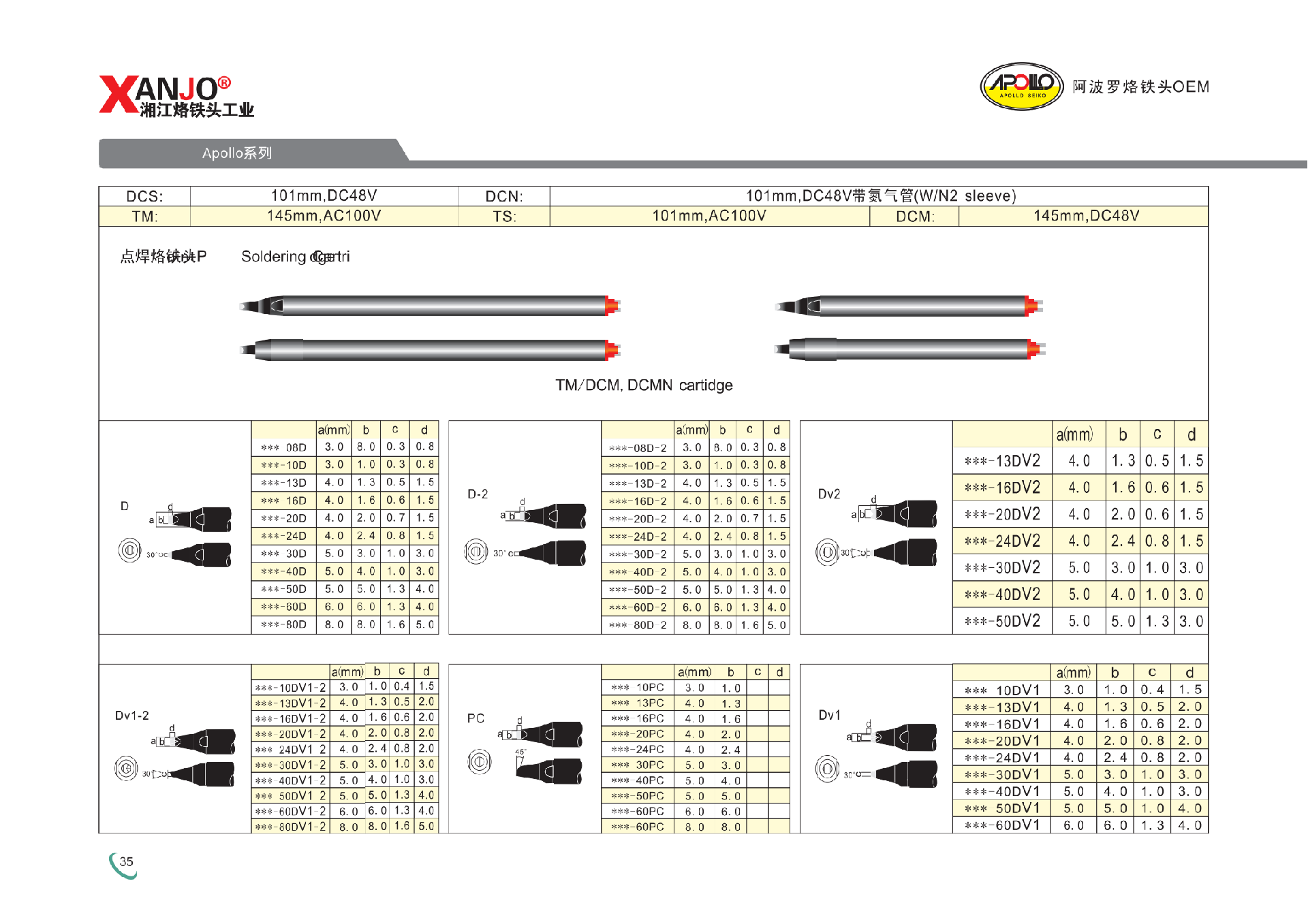The height and width of the screenshot is (924, 1308).
Task: Click the "***-30DV1" row label
Action: click(1002, 775)
